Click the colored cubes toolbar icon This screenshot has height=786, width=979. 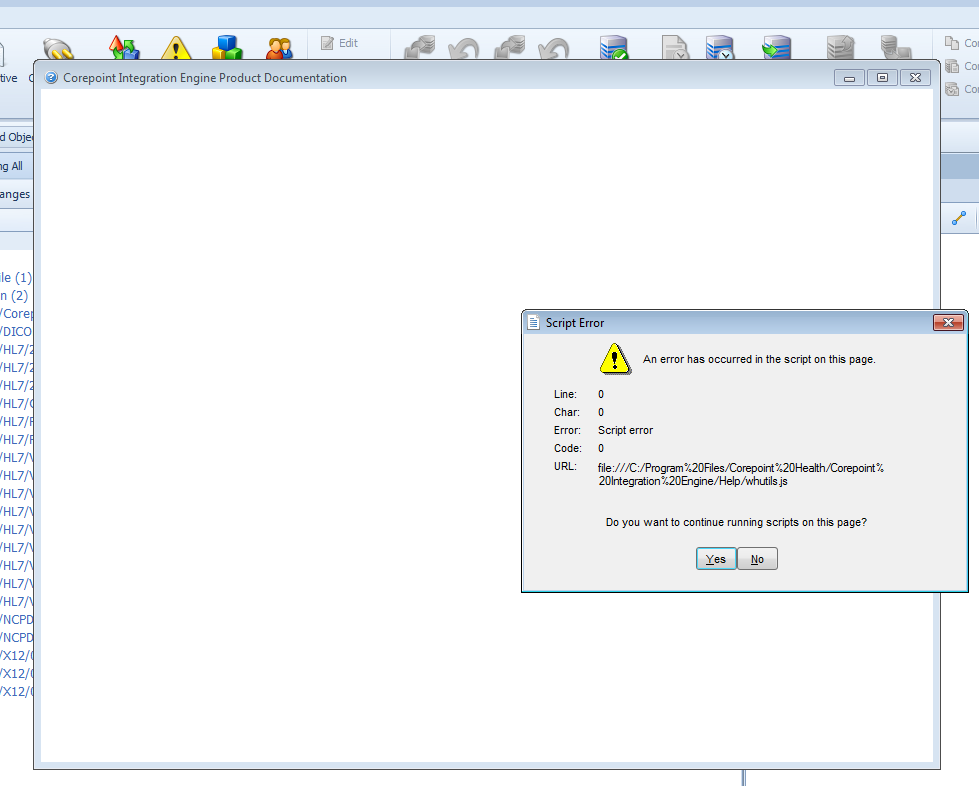coord(227,47)
